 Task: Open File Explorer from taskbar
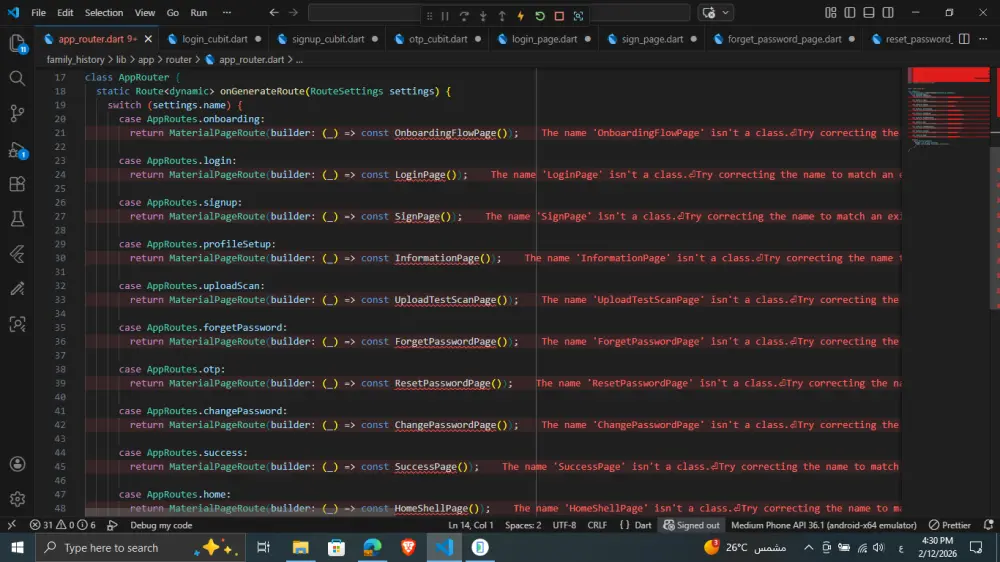(x=300, y=547)
